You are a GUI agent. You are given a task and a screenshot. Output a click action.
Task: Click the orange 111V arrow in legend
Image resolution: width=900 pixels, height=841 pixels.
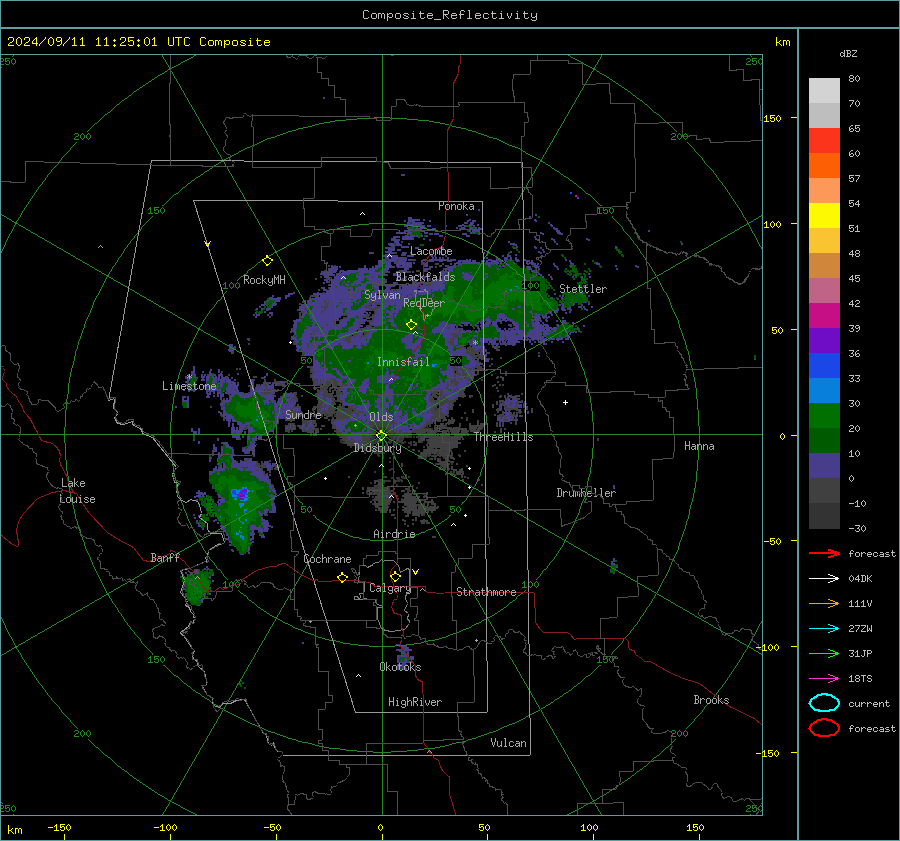pos(824,603)
